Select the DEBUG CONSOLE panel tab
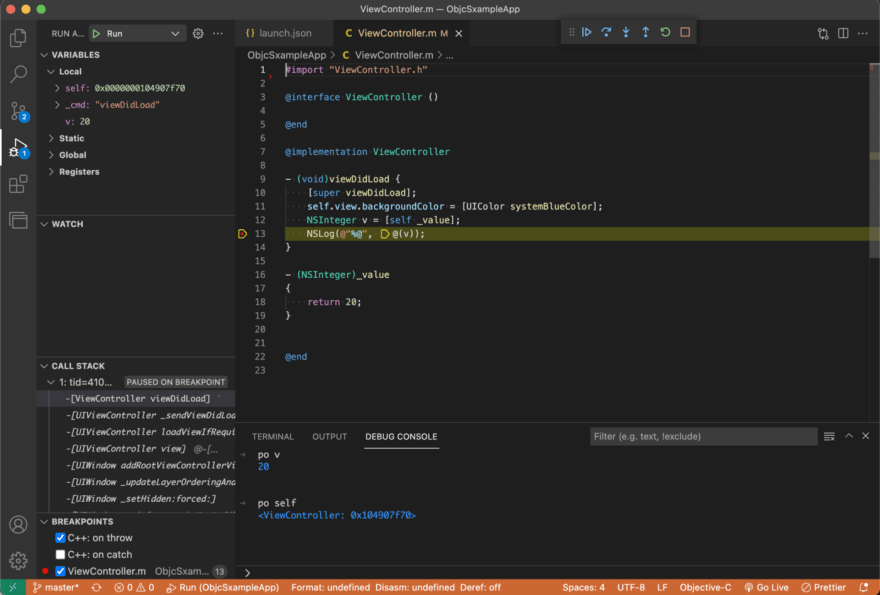 (401, 436)
